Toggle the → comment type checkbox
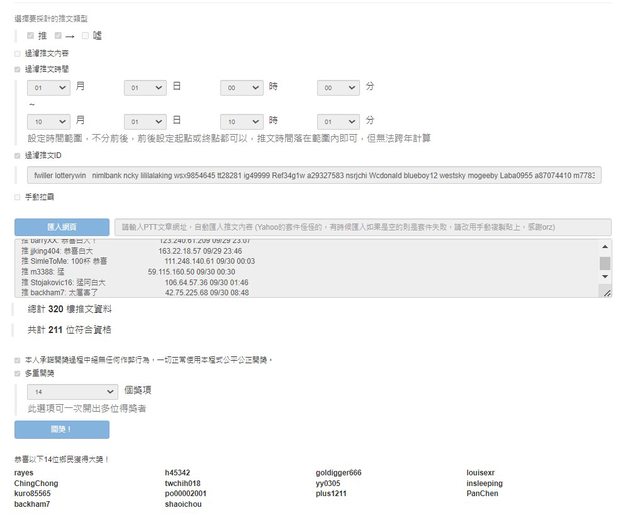The image size is (640, 515). [60, 36]
